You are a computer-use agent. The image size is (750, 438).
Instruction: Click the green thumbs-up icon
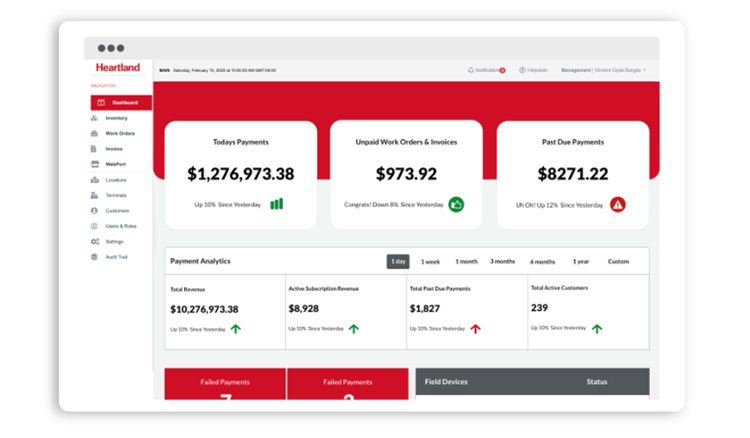(456, 204)
